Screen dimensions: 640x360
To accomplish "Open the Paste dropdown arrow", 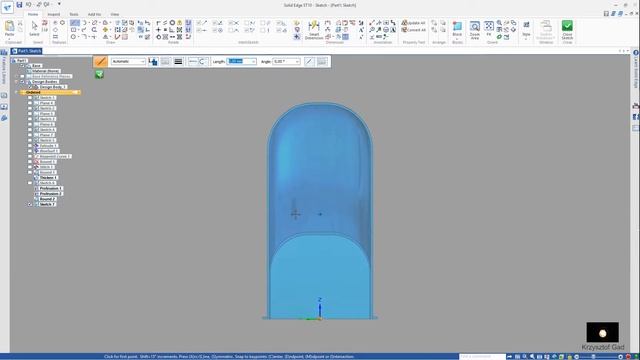I will click(x=9, y=39).
